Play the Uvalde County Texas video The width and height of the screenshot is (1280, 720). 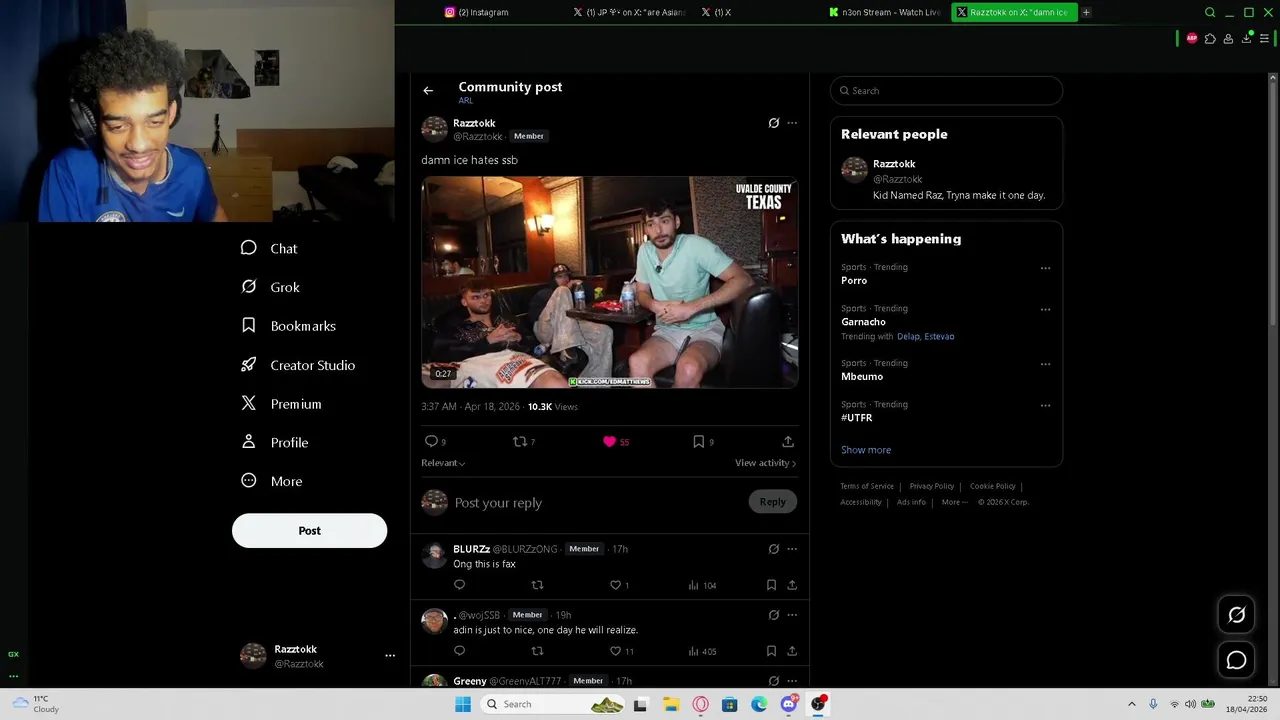coord(610,282)
